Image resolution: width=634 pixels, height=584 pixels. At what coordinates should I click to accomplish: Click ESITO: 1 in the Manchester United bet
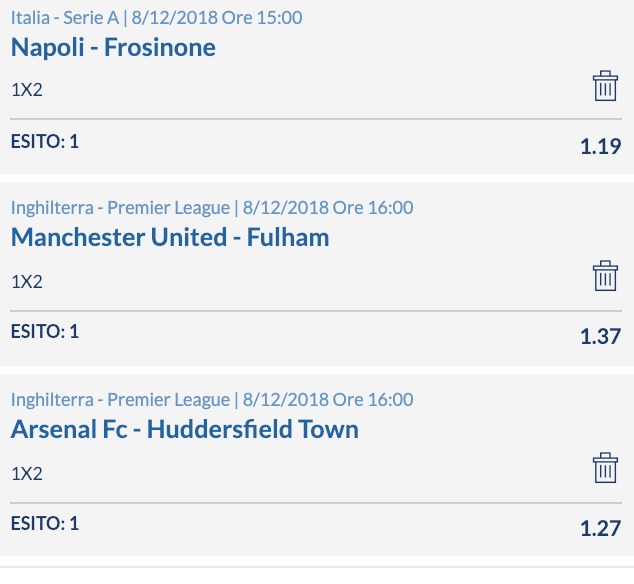tap(45, 332)
